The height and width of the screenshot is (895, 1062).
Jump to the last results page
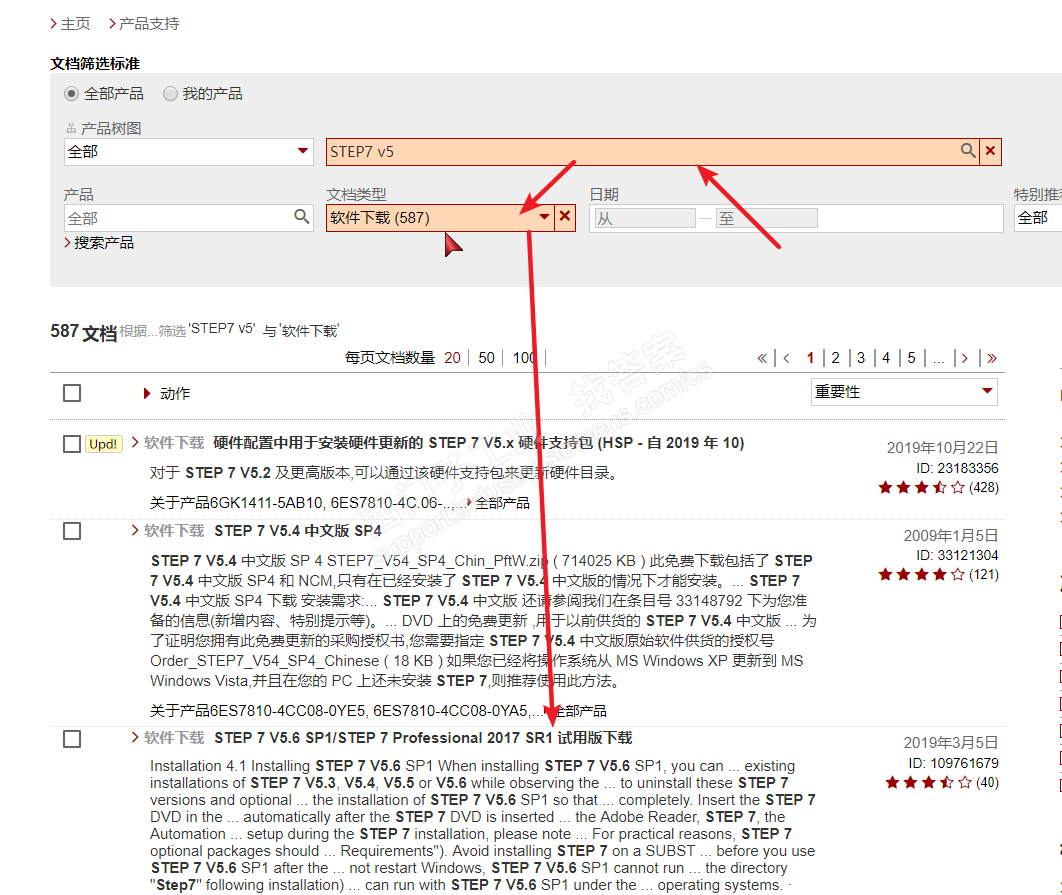click(992, 358)
